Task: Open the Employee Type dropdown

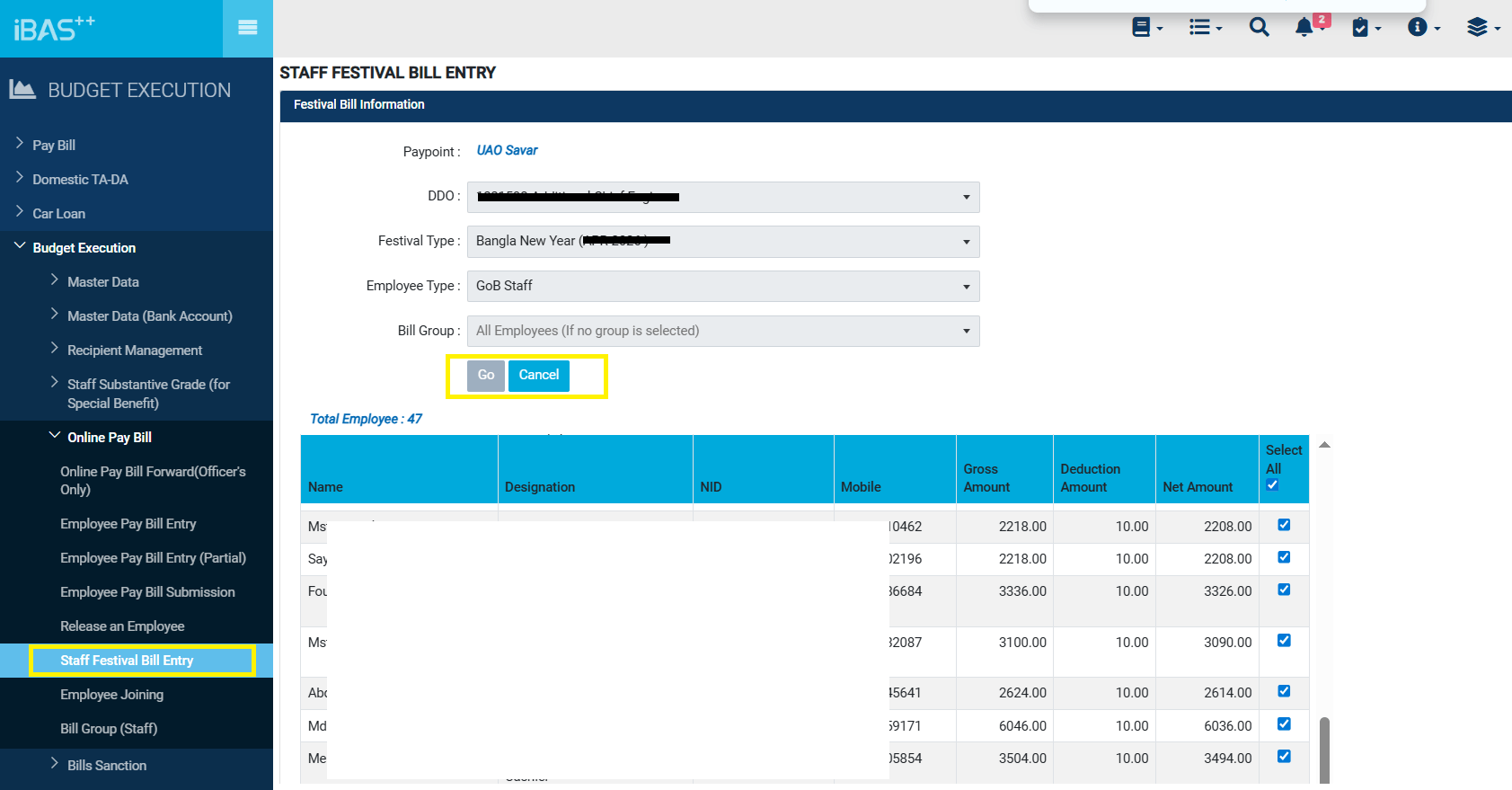Action: (x=723, y=286)
